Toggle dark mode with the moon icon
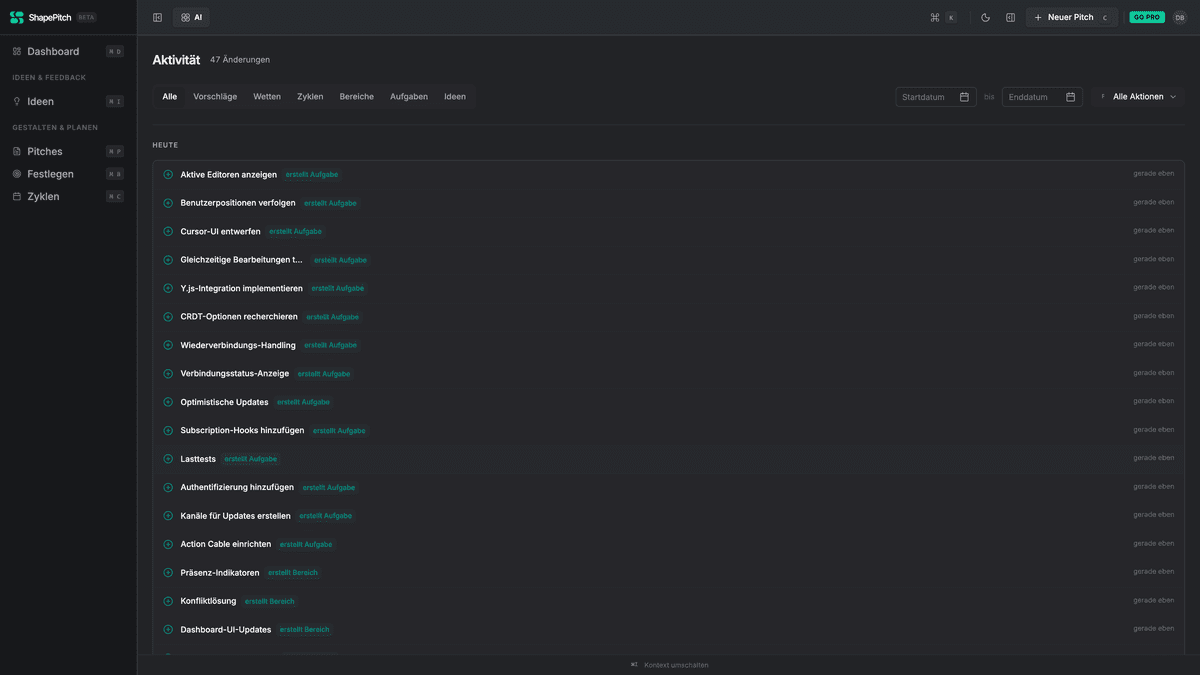The image size is (1200, 675). coord(983,17)
